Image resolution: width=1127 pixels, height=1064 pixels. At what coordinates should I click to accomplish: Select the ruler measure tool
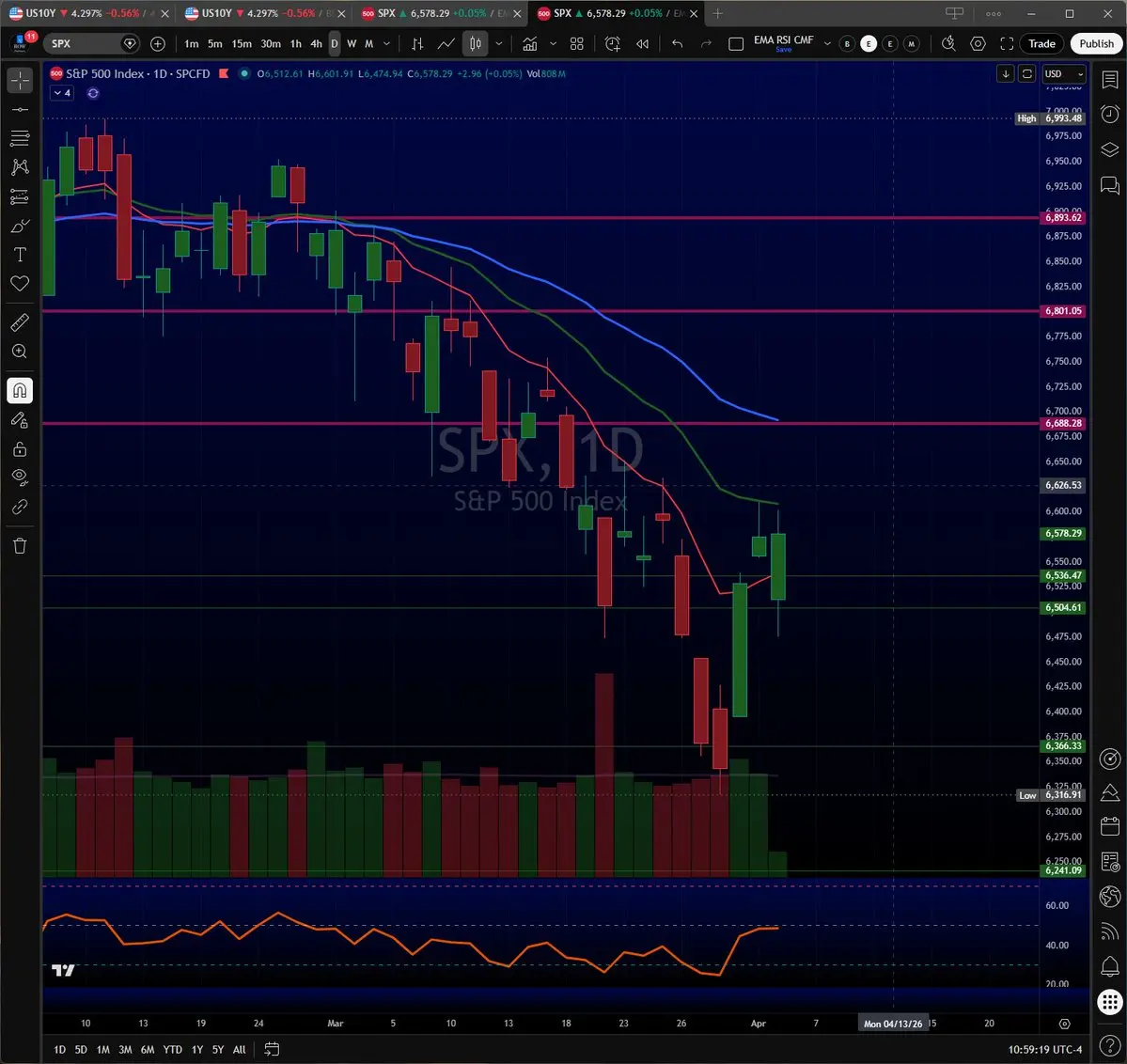point(20,322)
